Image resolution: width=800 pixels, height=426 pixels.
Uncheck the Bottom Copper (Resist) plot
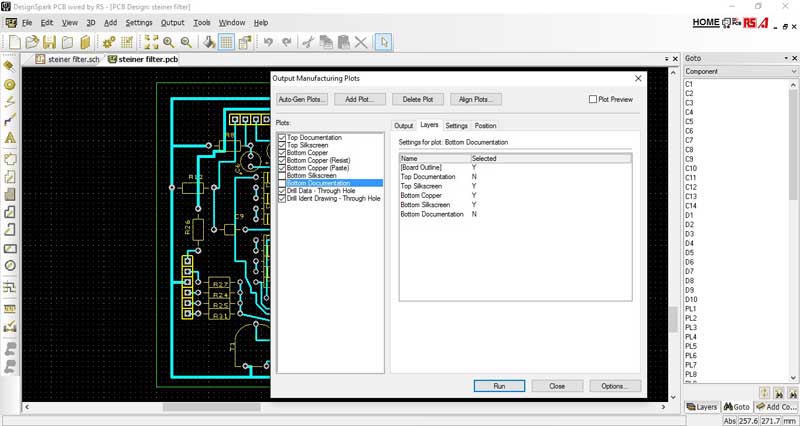coord(282,160)
